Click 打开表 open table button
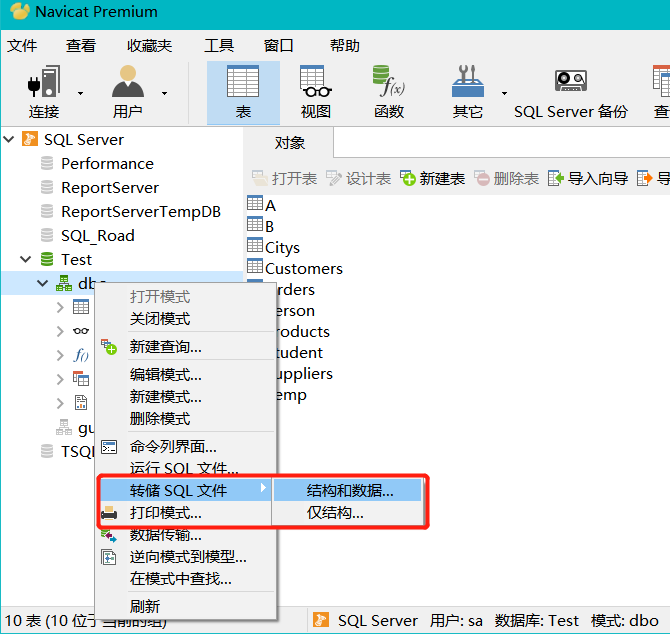The image size is (670, 634). pos(284,179)
